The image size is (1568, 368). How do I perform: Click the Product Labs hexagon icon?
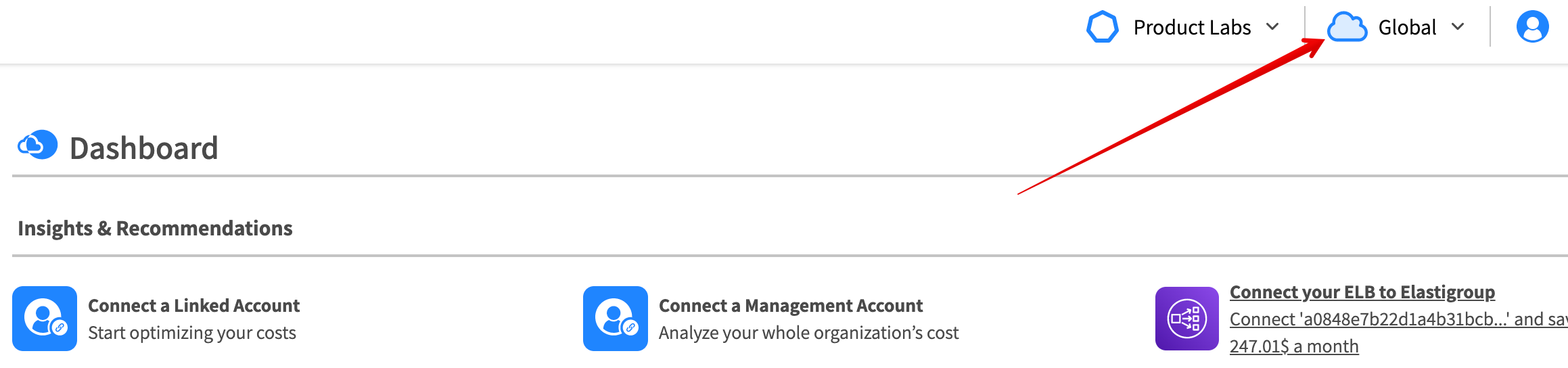(x=1102, y=27)
